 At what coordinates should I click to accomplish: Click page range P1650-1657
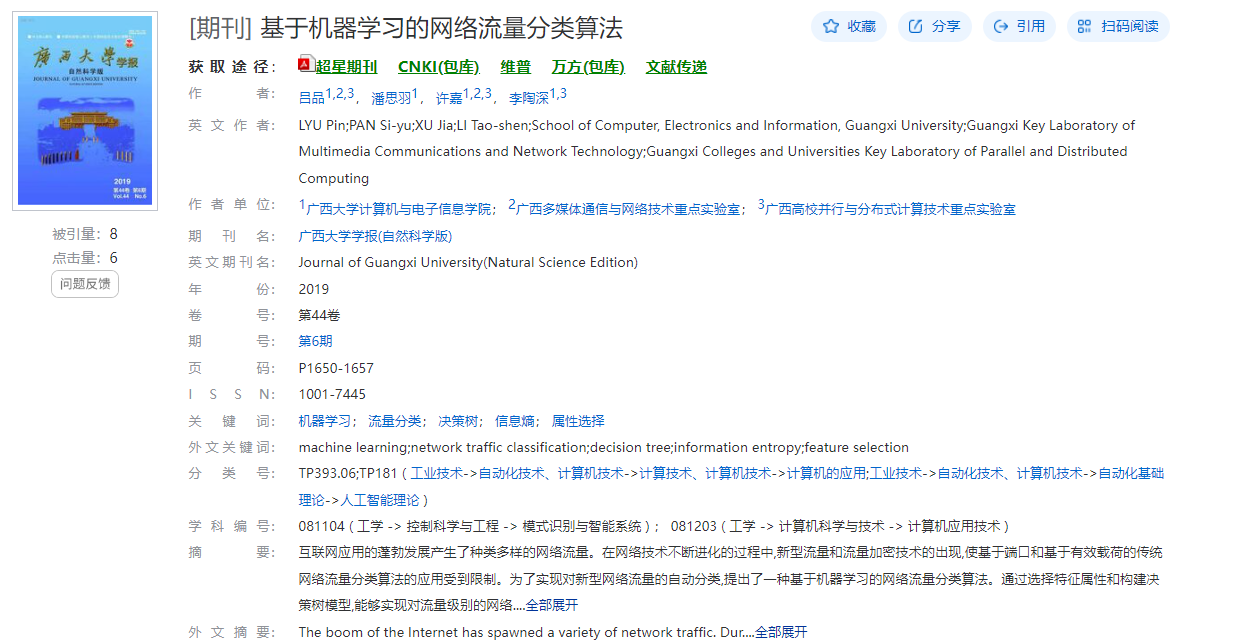336,368
